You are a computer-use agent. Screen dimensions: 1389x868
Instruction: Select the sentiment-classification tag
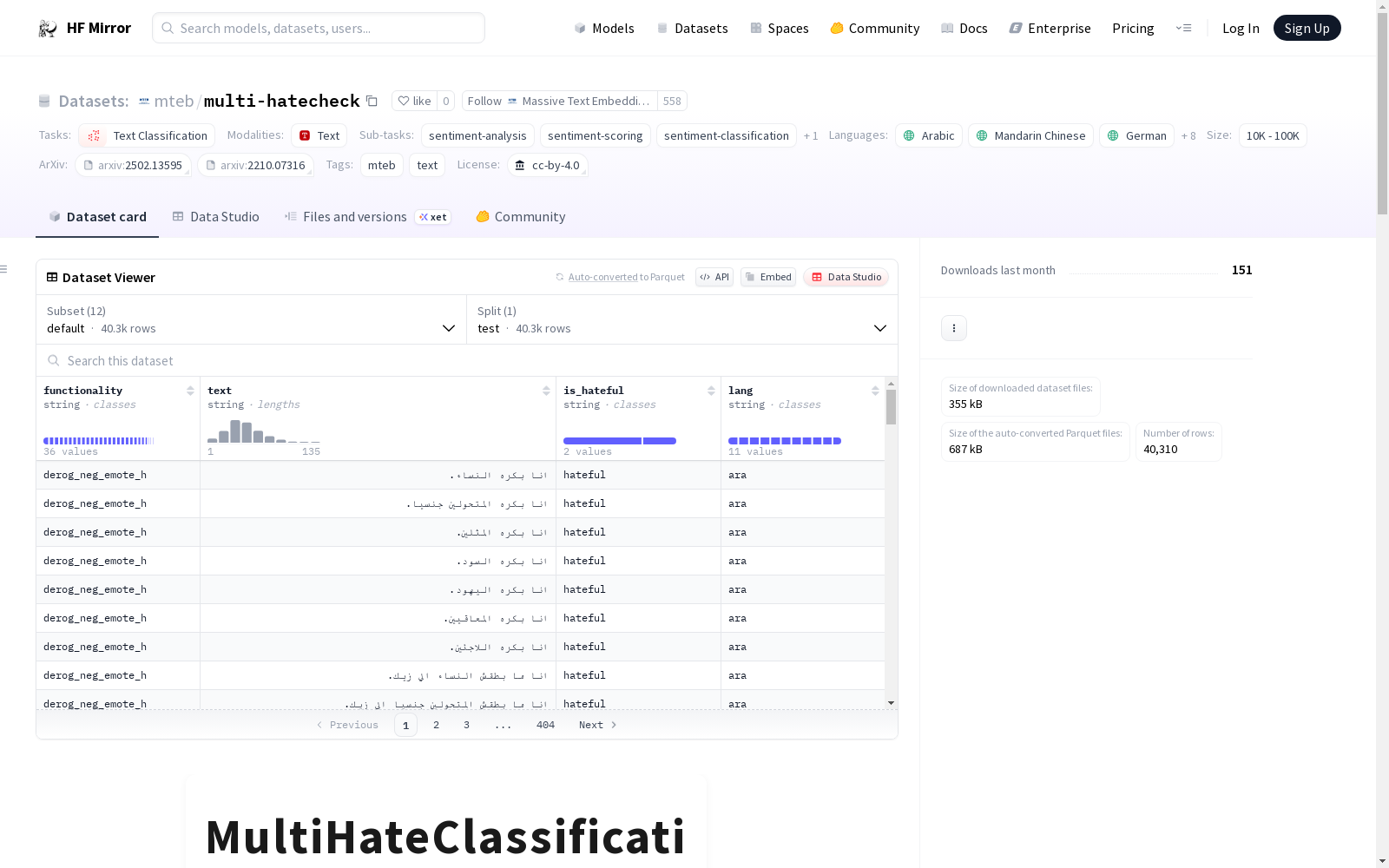point(727,135)
